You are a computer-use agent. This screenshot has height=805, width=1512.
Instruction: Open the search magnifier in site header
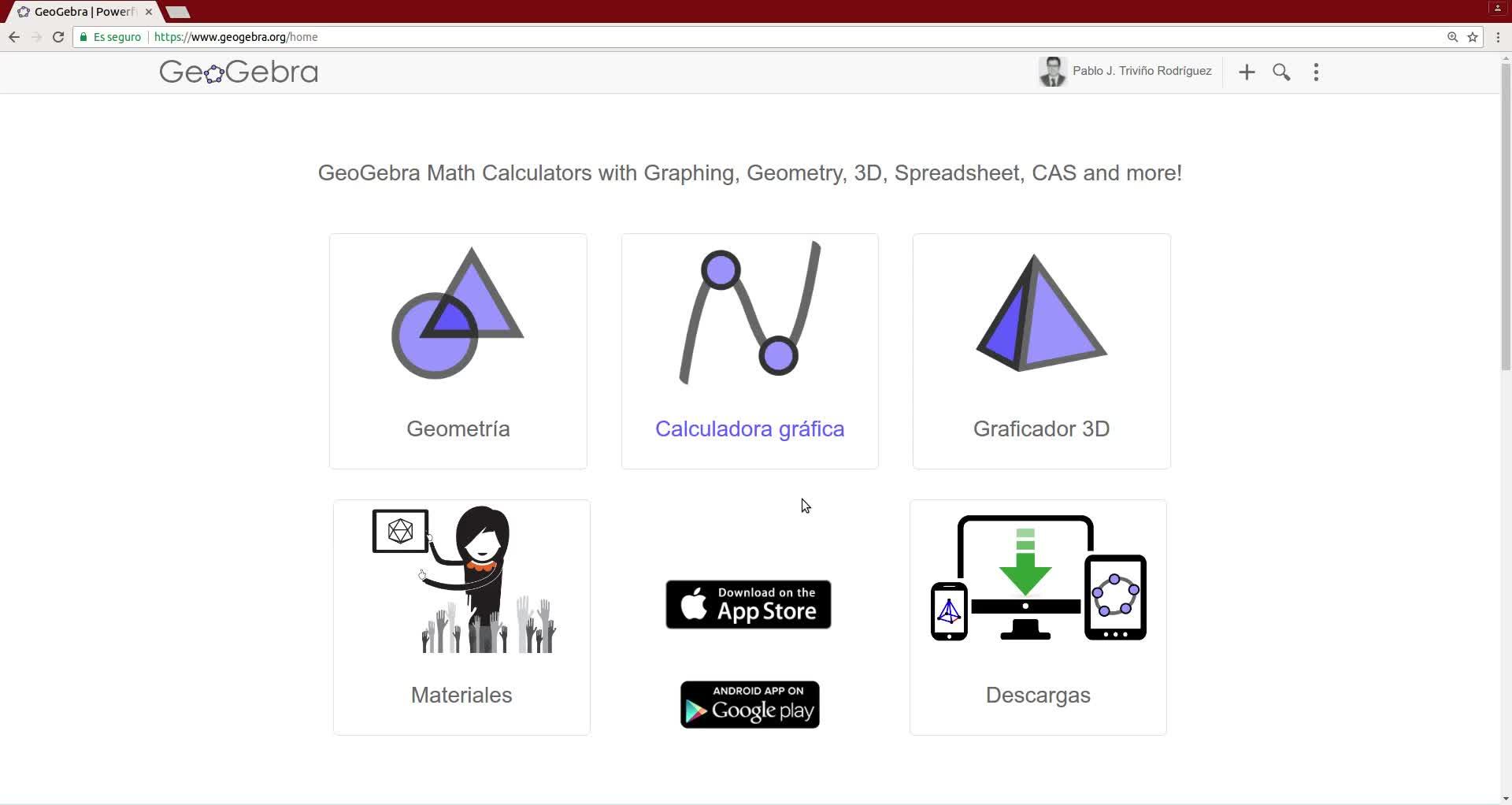pyautogui.click(x=1281, y=72)
